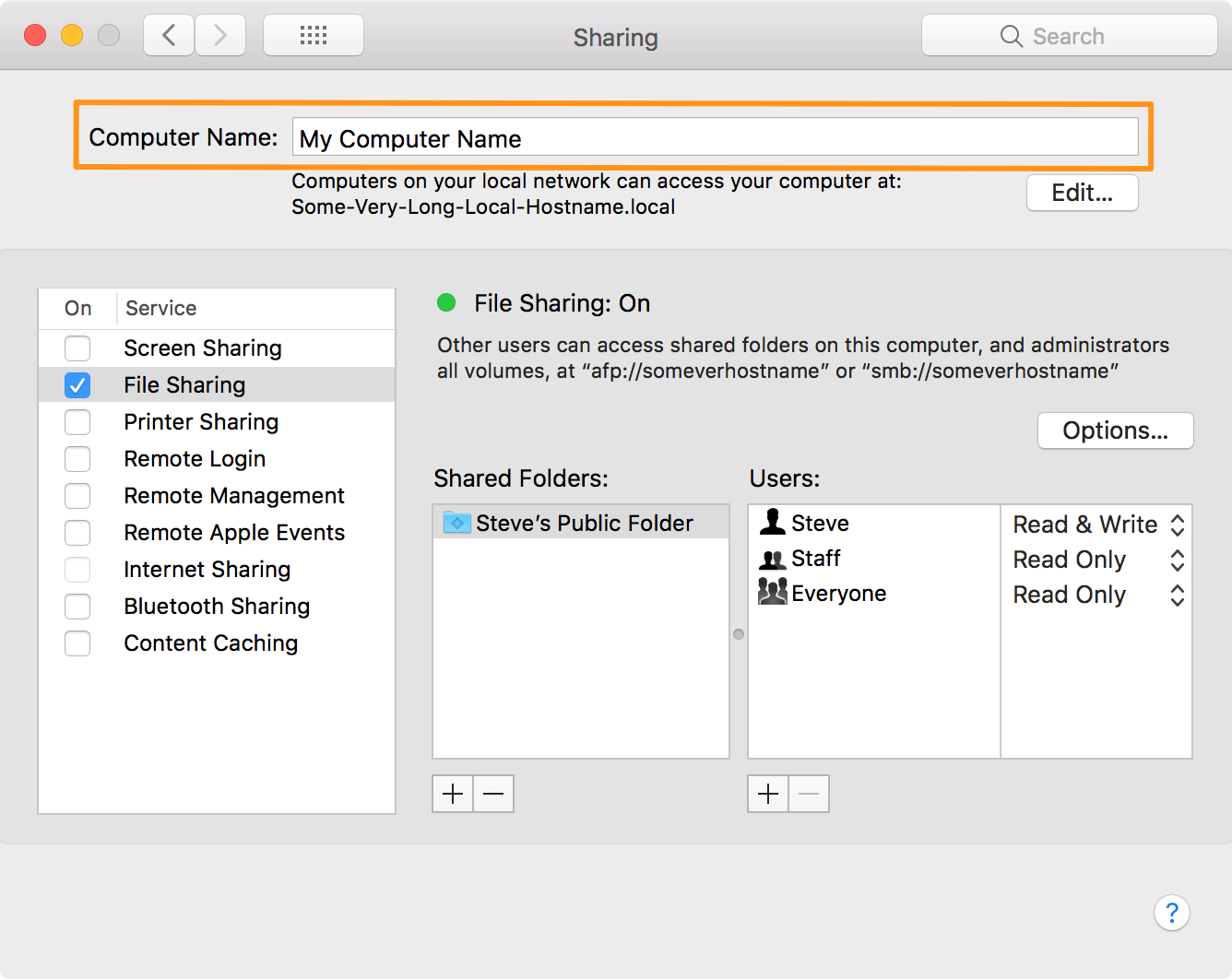
Task: Select Bluetooth Sharing service row
Action: point(217,607)
